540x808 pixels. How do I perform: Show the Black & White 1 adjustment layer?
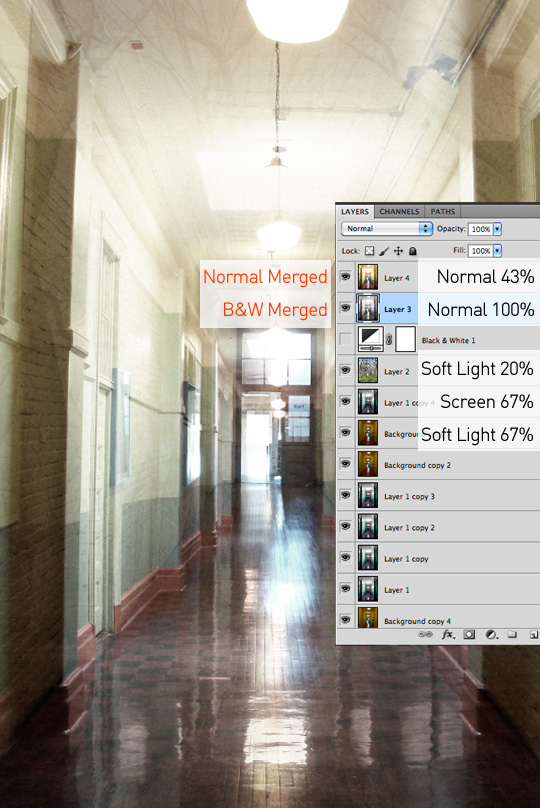(345, 339)
